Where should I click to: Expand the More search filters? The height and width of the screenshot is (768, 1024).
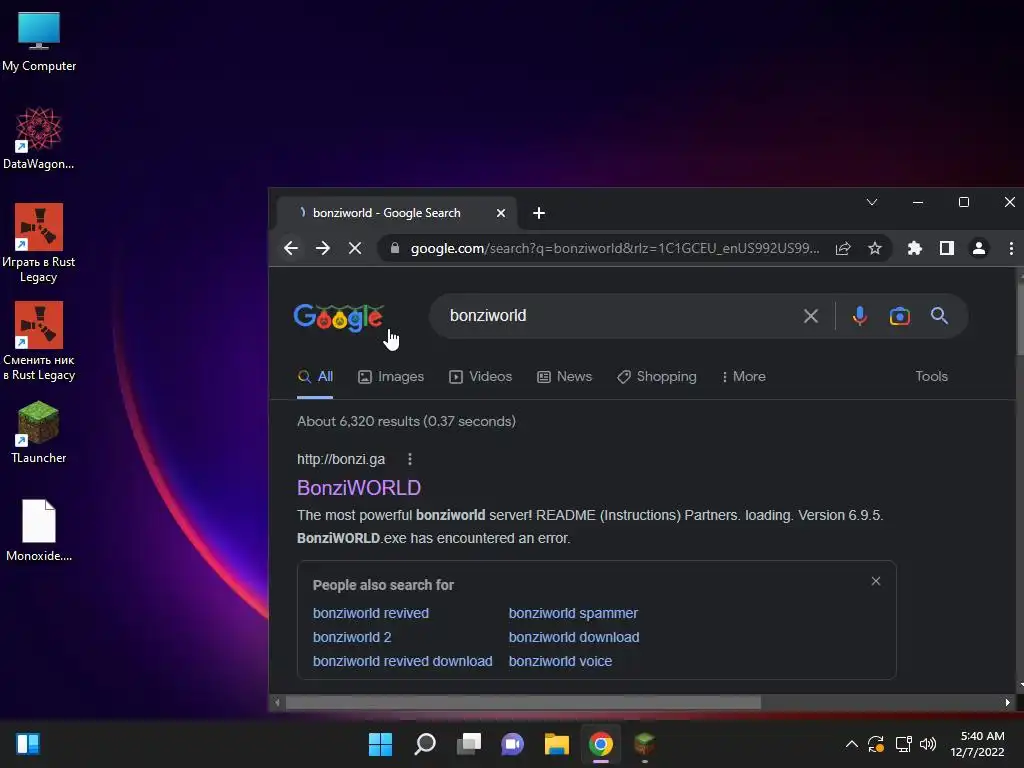coord(744,377)
